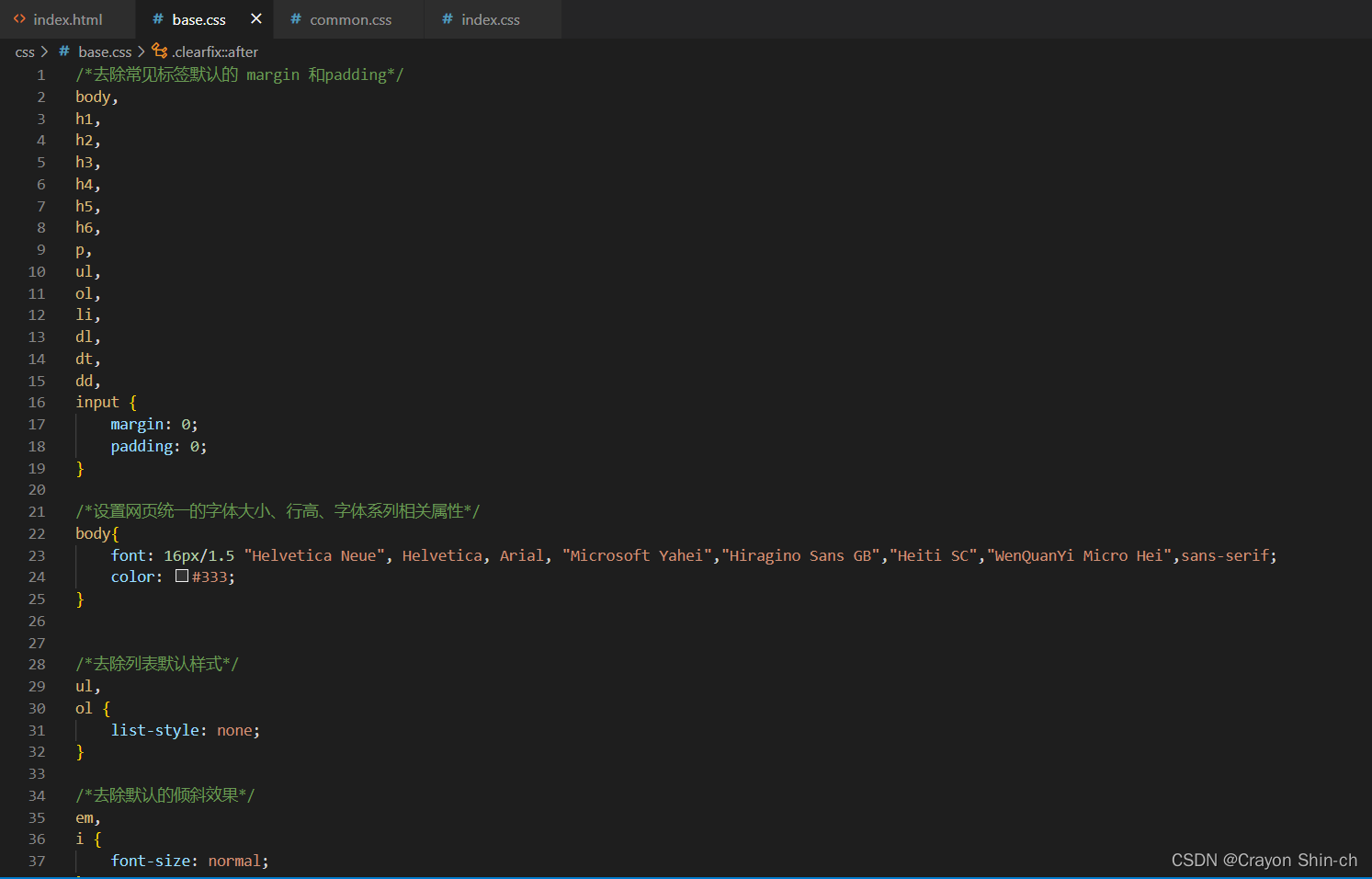Image resolution: width=1372 pixels, height=879 pixels.
Task: Click the selector symbol icon in breadcrumb
Action: 160,51
